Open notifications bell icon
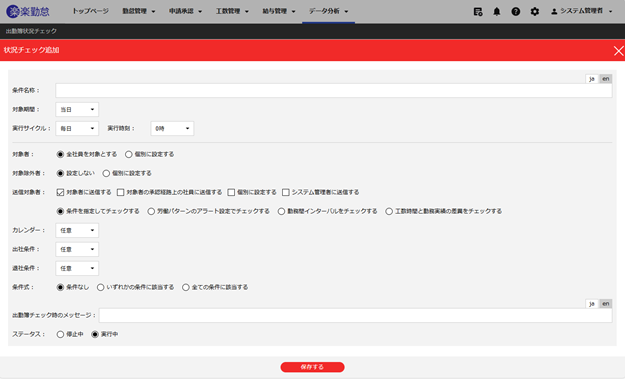 pyautogui.click(x=497, y=12)
